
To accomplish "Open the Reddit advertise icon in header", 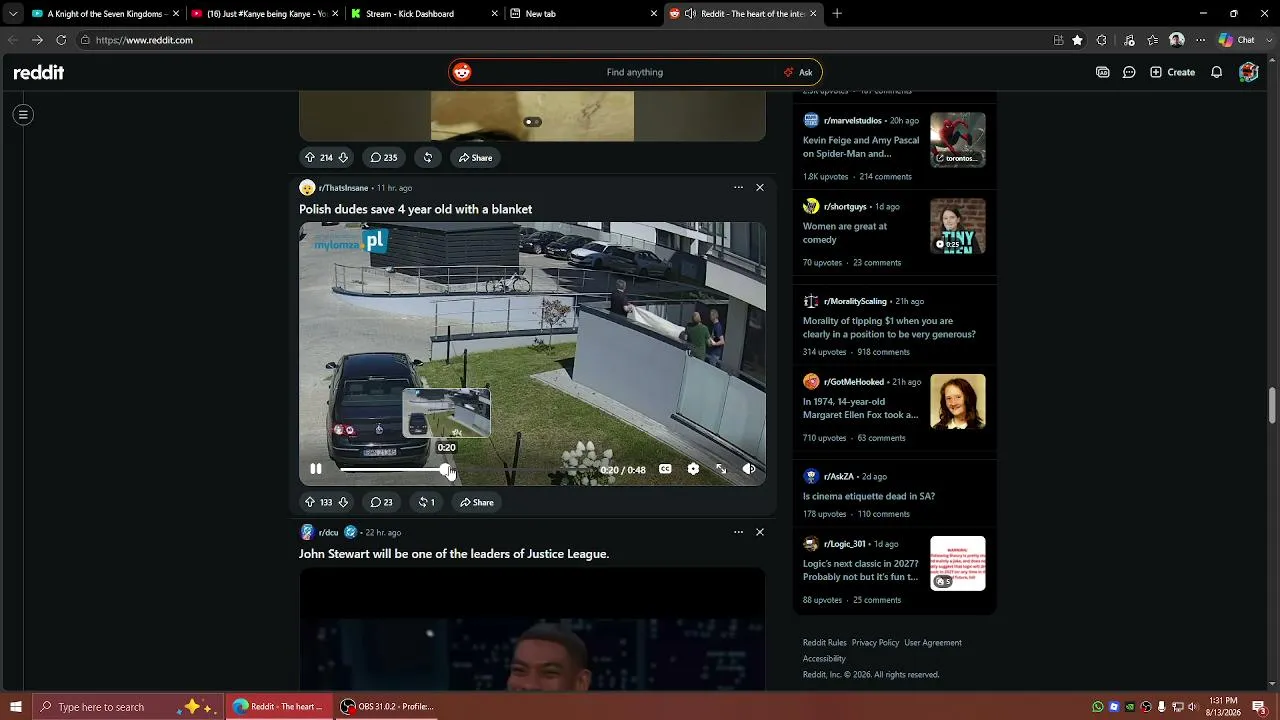I will (1103, 72).
